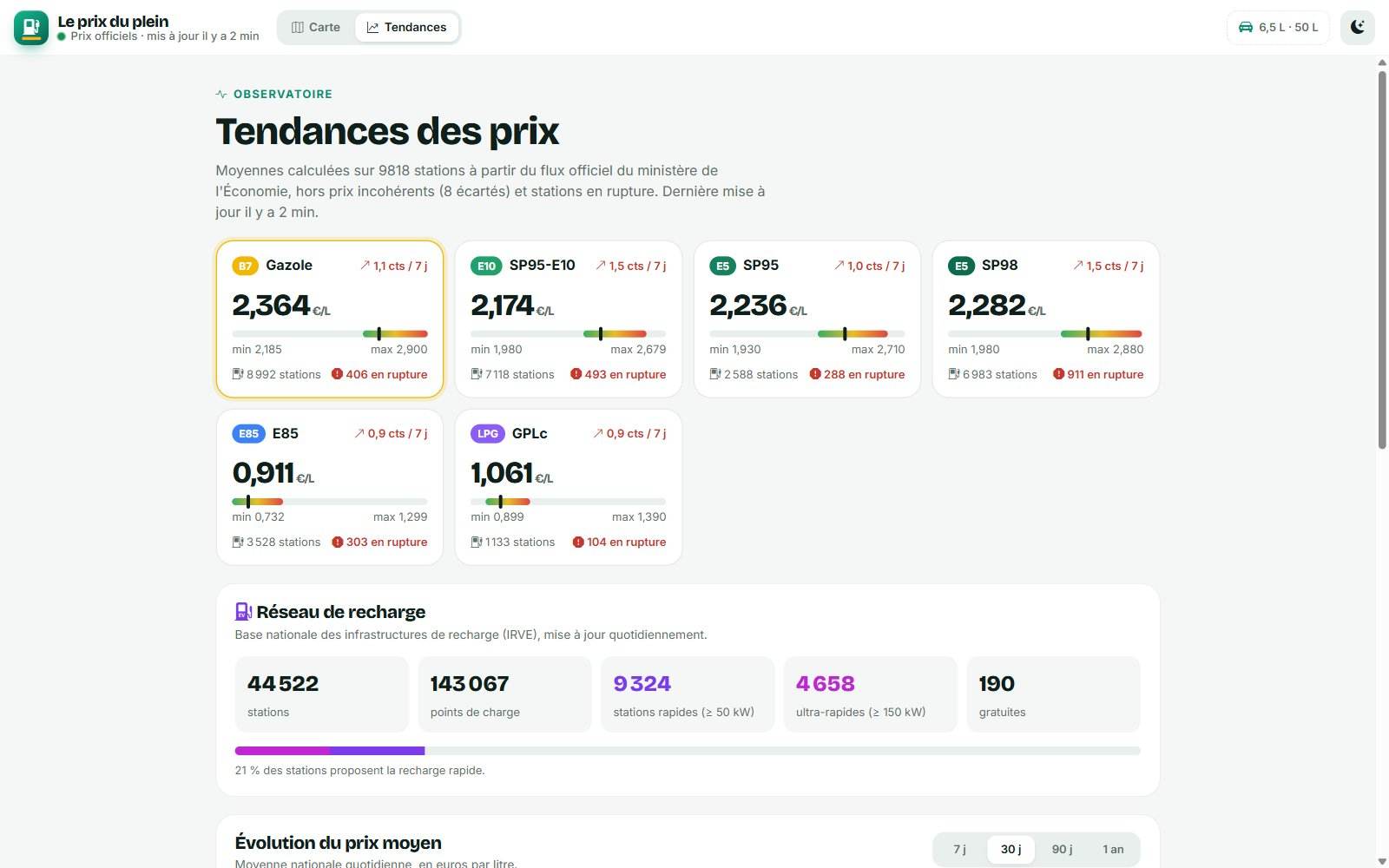Click the alert icon for 911 en rupture
1389x868 pixels.
[x=1058, y=374]
